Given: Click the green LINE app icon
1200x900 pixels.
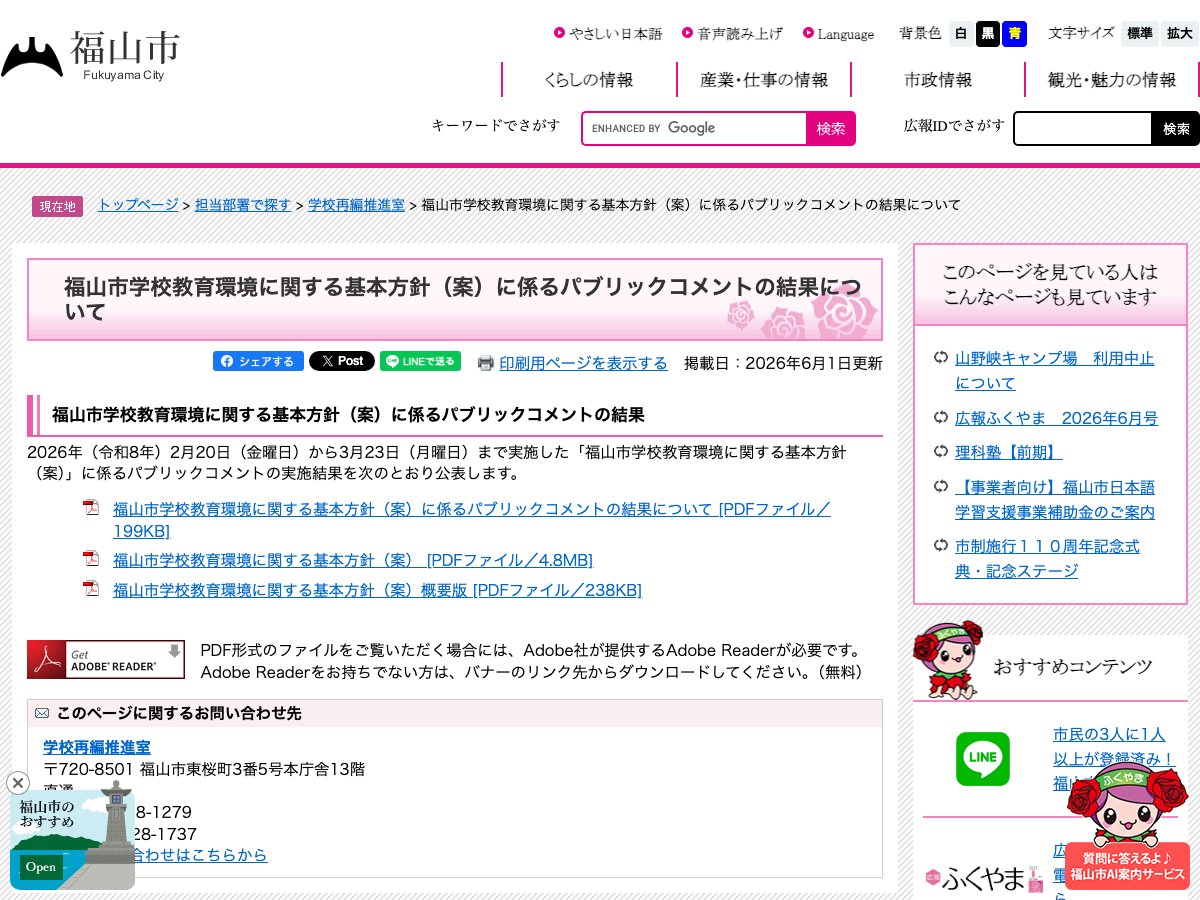Looking at the screenshot, I should pos(983,759).
